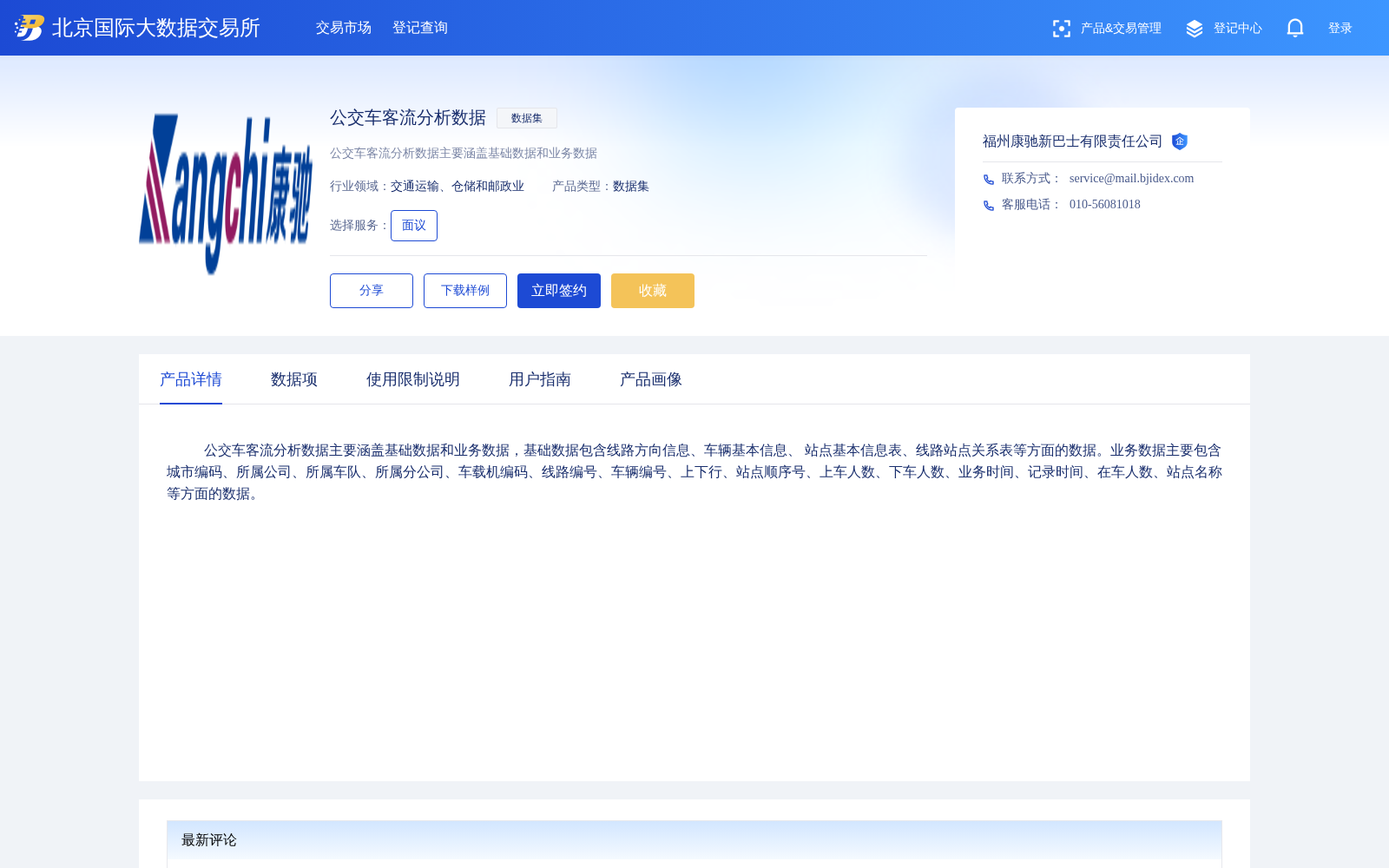Click the email service@mail.bjidex.com

tap(1131, 179)
